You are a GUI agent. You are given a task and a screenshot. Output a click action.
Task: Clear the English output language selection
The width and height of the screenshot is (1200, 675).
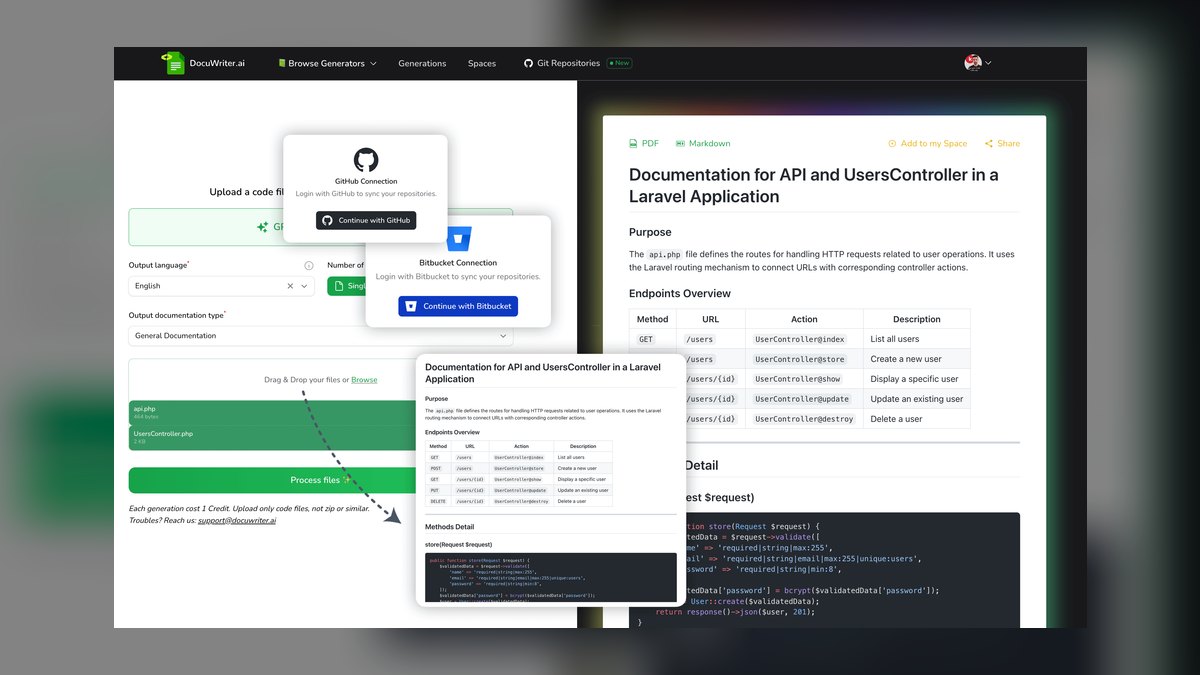point(291,286)
